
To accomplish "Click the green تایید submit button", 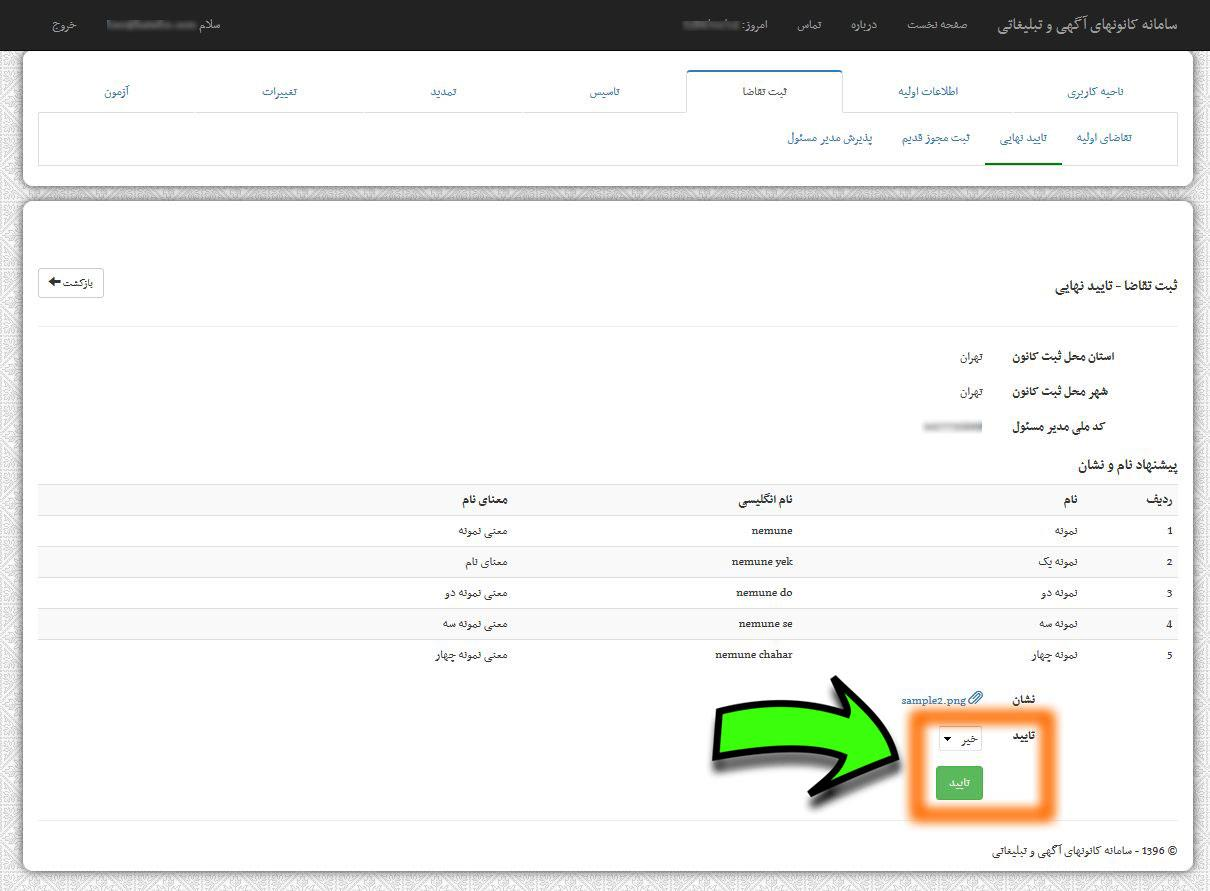I will tap(959, 783).
